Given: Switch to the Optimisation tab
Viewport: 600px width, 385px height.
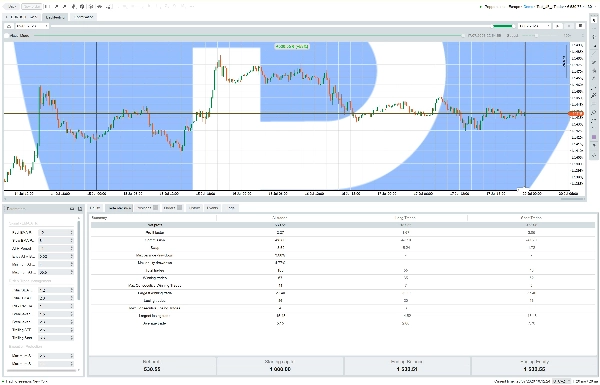Looking at the screenshot, I should pos(83,17).
